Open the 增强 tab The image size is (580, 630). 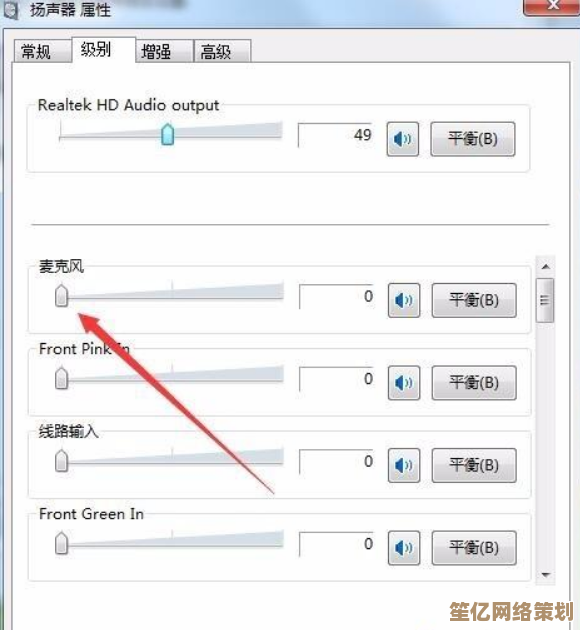coord(164,51)
